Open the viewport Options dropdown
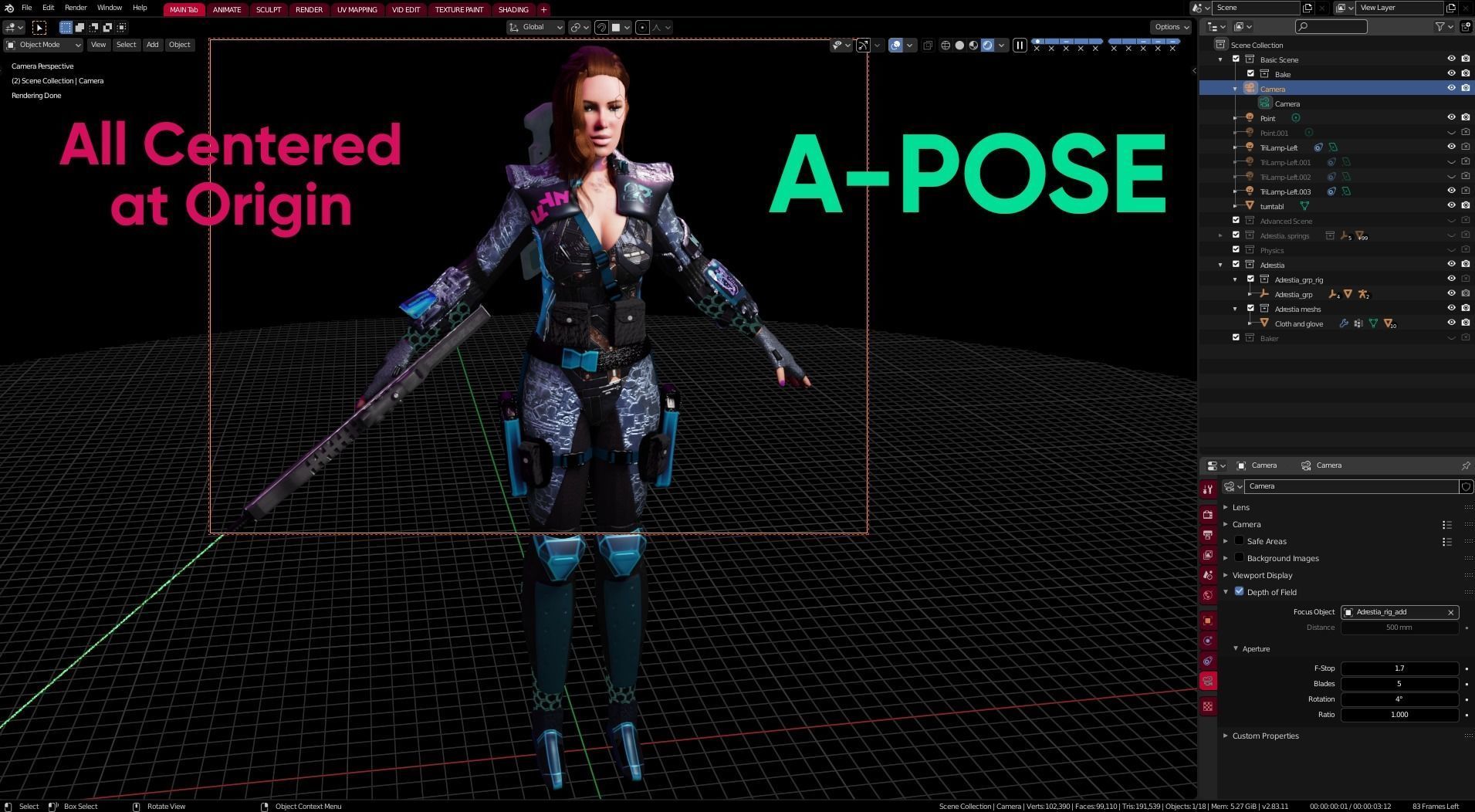1475x812 pixels. tap(1171, 27)
